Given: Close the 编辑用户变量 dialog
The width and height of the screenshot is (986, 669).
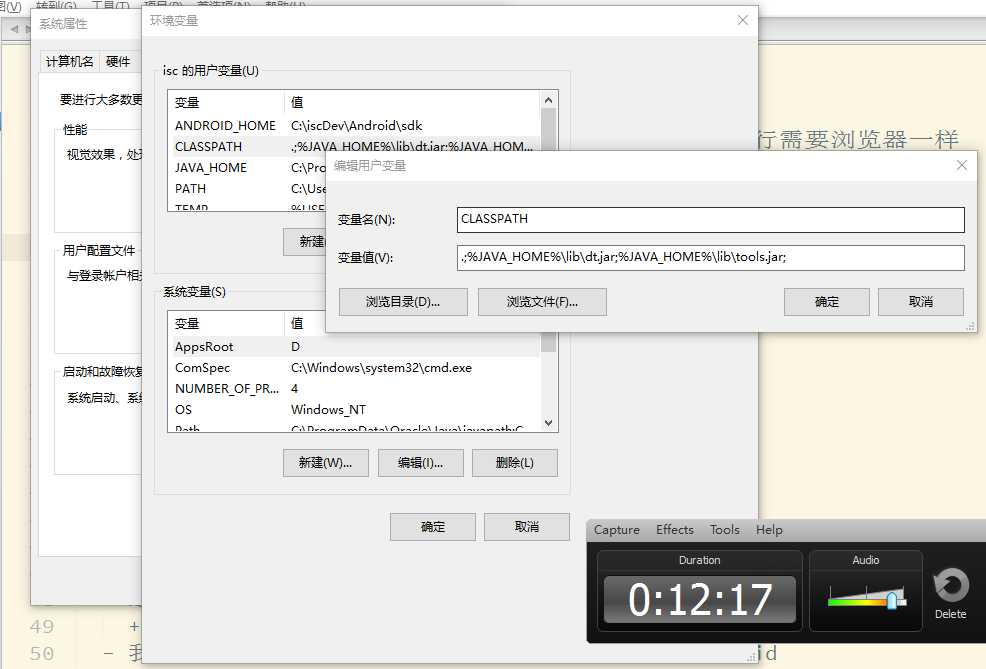Looking at the screenshot, I should click(x=961, y=165).
